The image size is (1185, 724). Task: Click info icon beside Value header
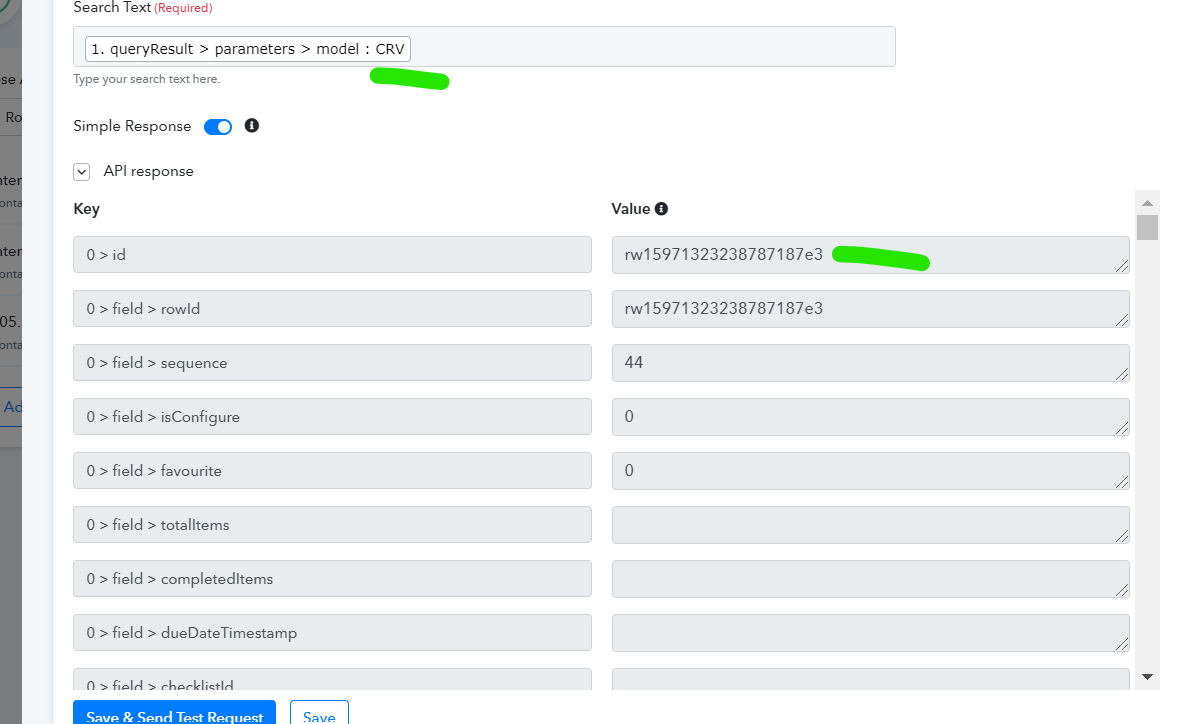[661, 209]
